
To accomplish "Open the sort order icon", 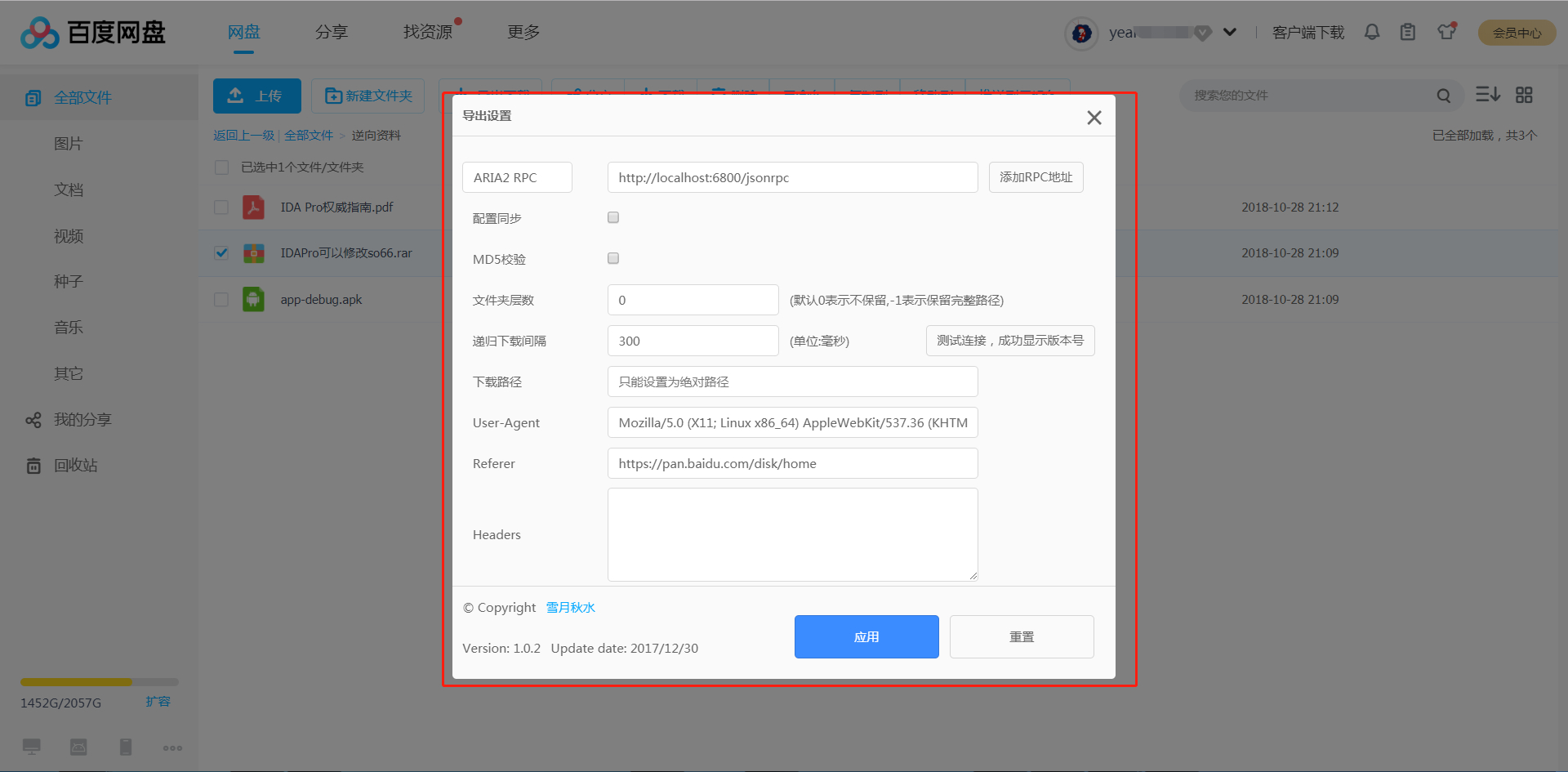I will pos(1488,95).
